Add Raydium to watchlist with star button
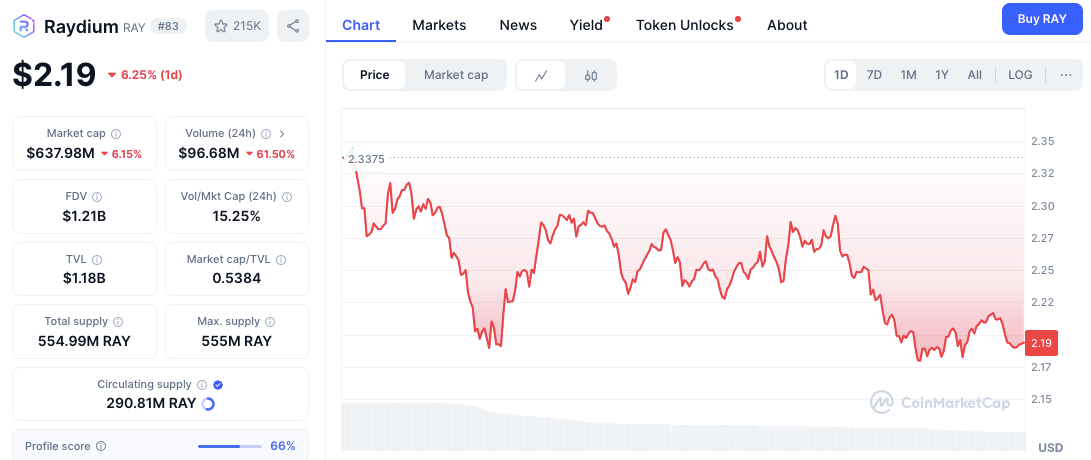This screenshot has width=1091, height=460. point(237,26)
